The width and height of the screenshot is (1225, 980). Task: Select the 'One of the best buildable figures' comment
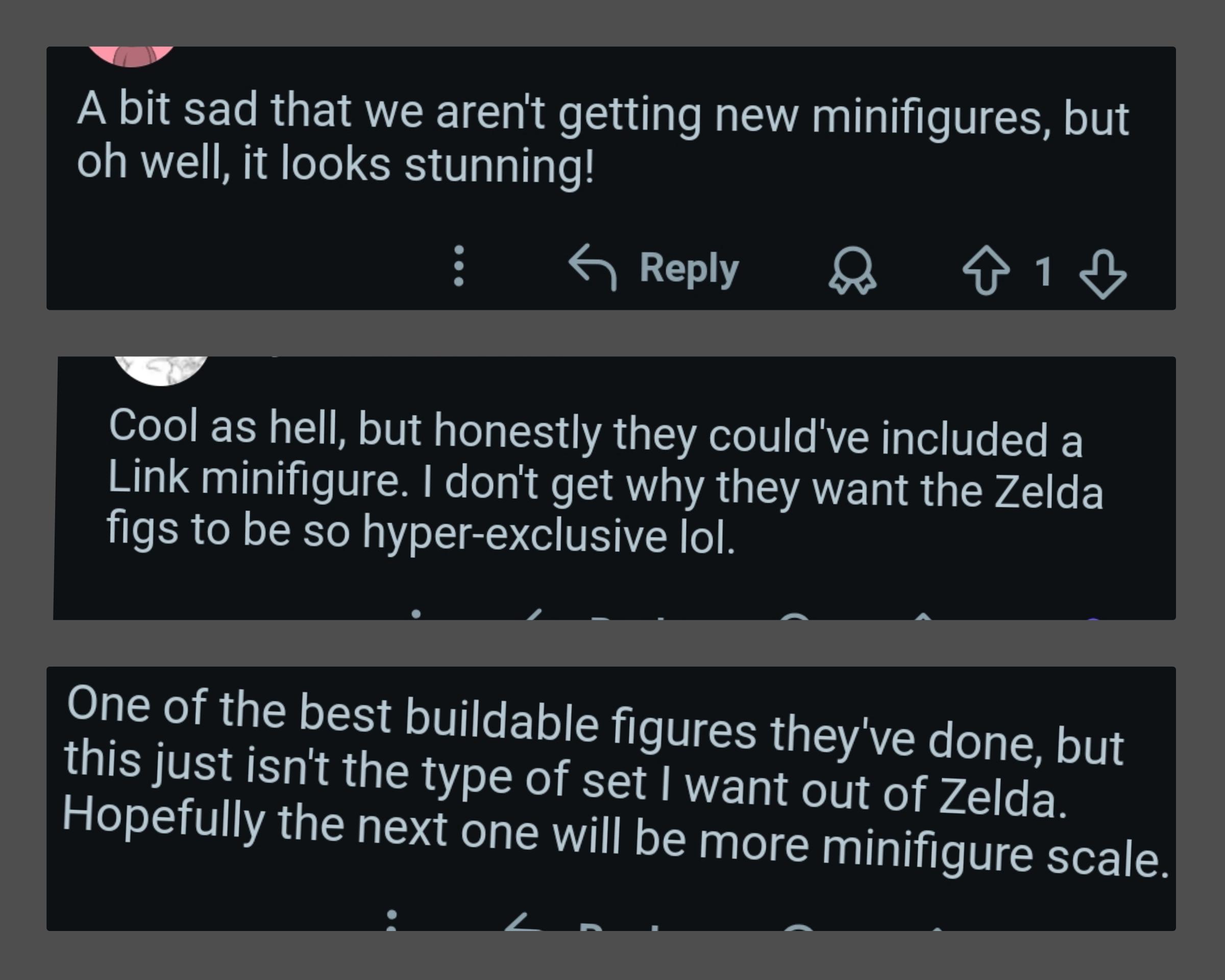(x=616, y=781)
